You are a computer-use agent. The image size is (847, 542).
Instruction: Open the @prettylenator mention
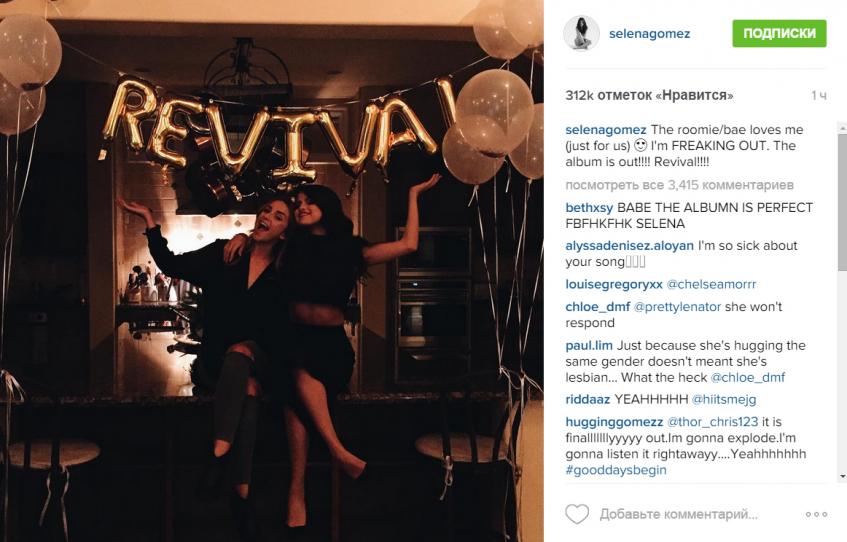tap(677, 306)
